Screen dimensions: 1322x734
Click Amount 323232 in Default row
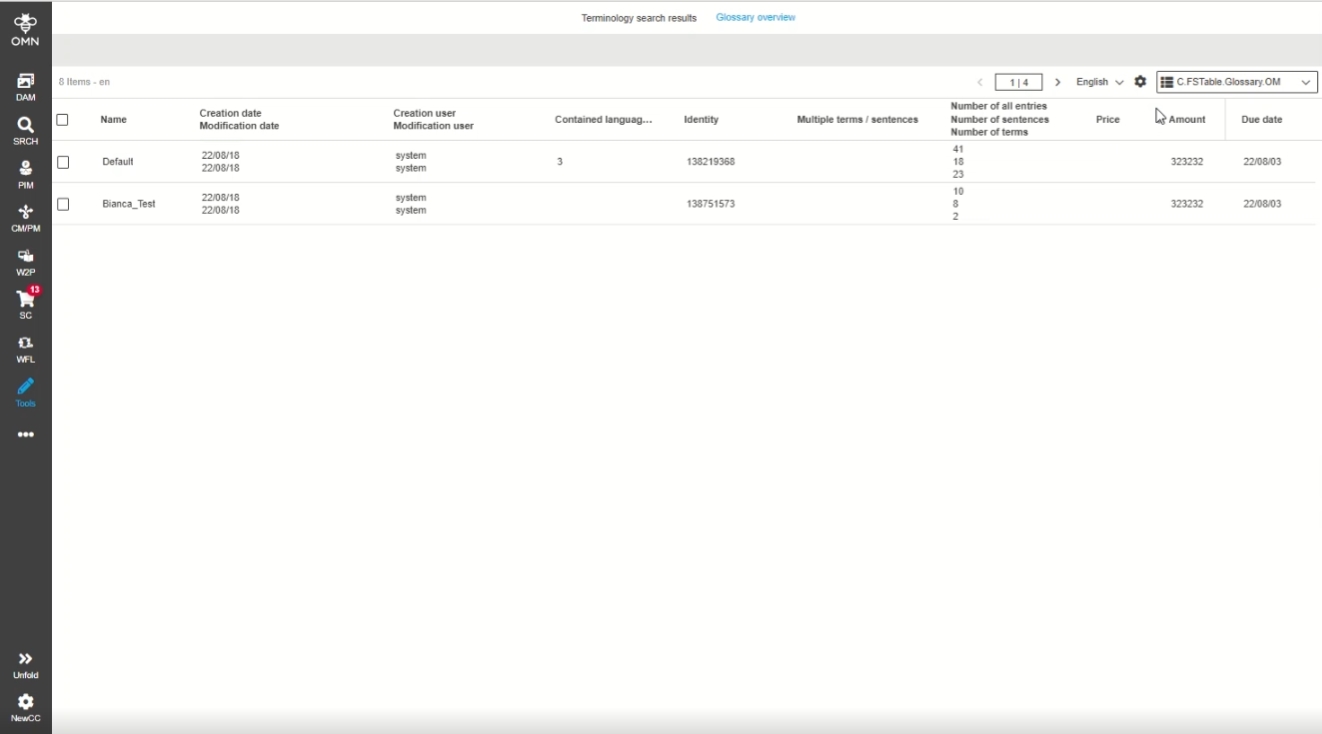(1187, 162)
